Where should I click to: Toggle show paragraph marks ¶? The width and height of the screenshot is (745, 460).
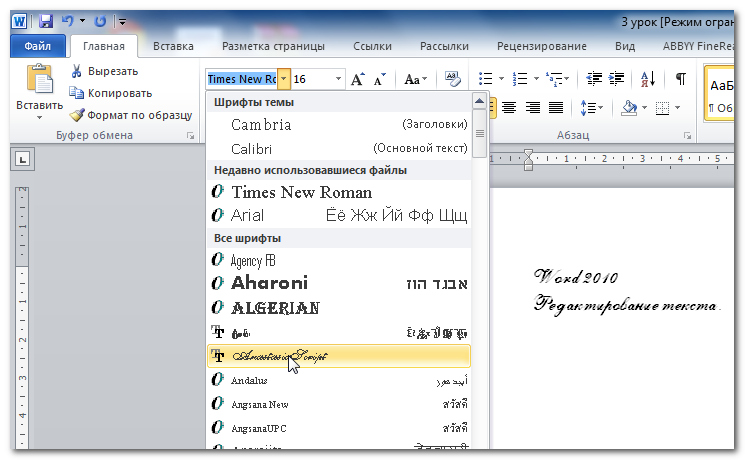coord(680,78)
